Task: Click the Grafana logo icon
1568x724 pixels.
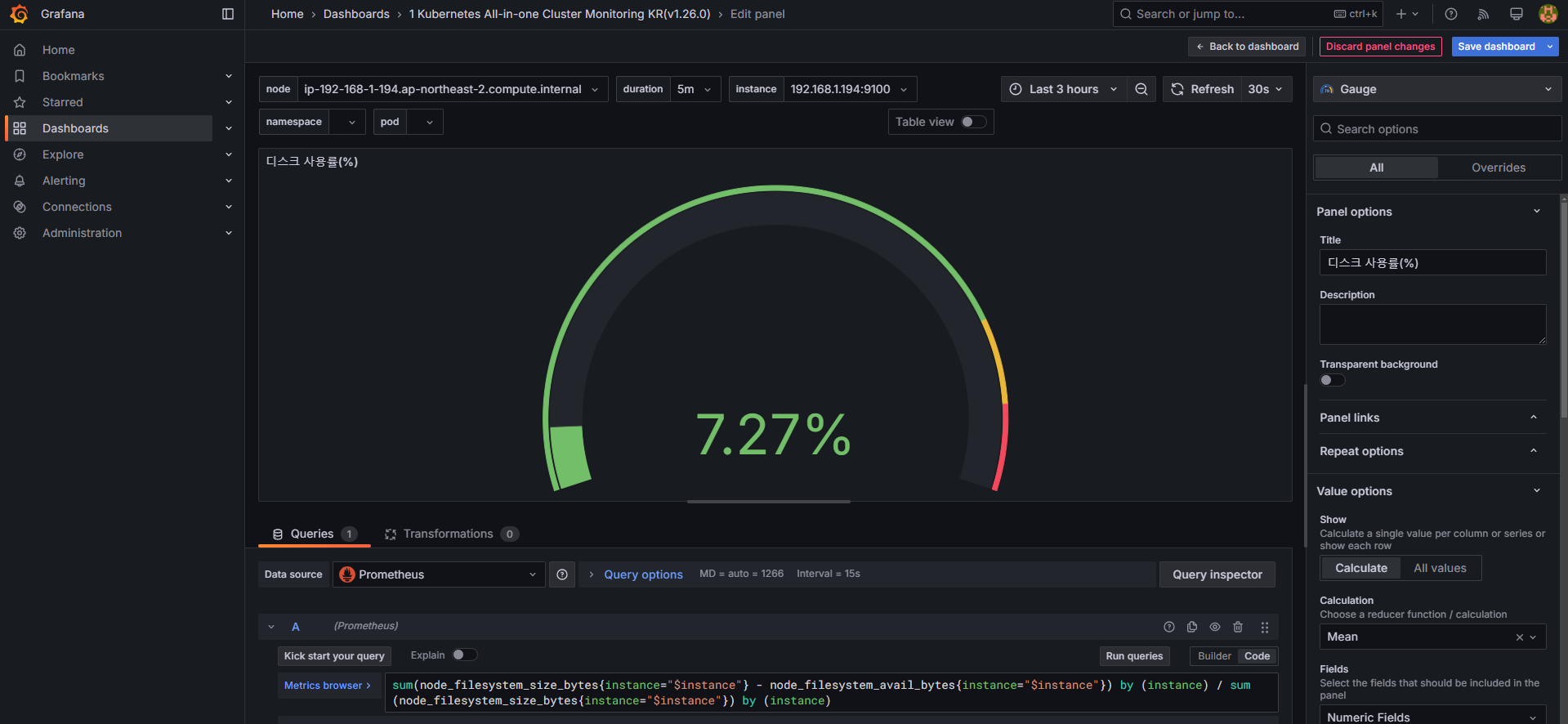Action: (19, 14)
